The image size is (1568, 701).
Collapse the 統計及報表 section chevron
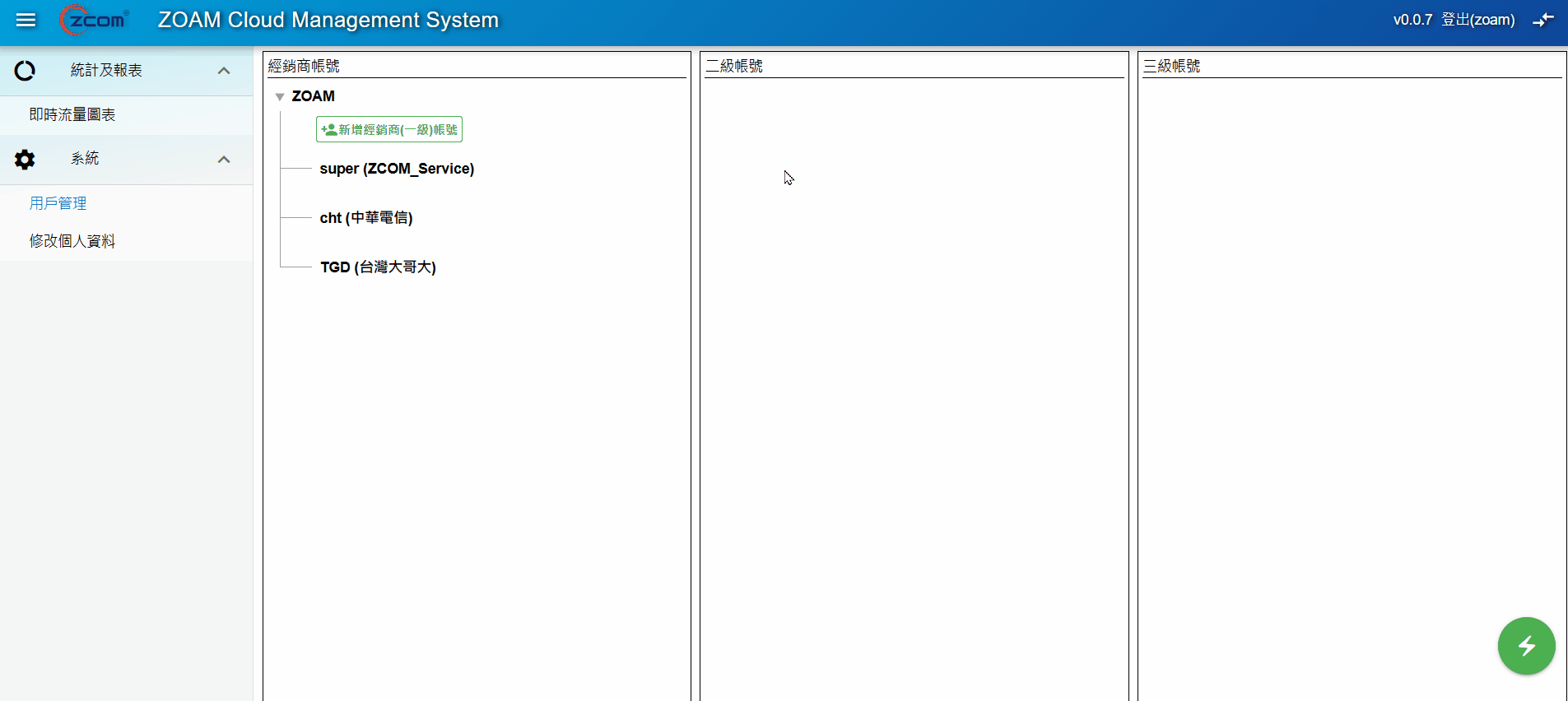coord(223,71)
